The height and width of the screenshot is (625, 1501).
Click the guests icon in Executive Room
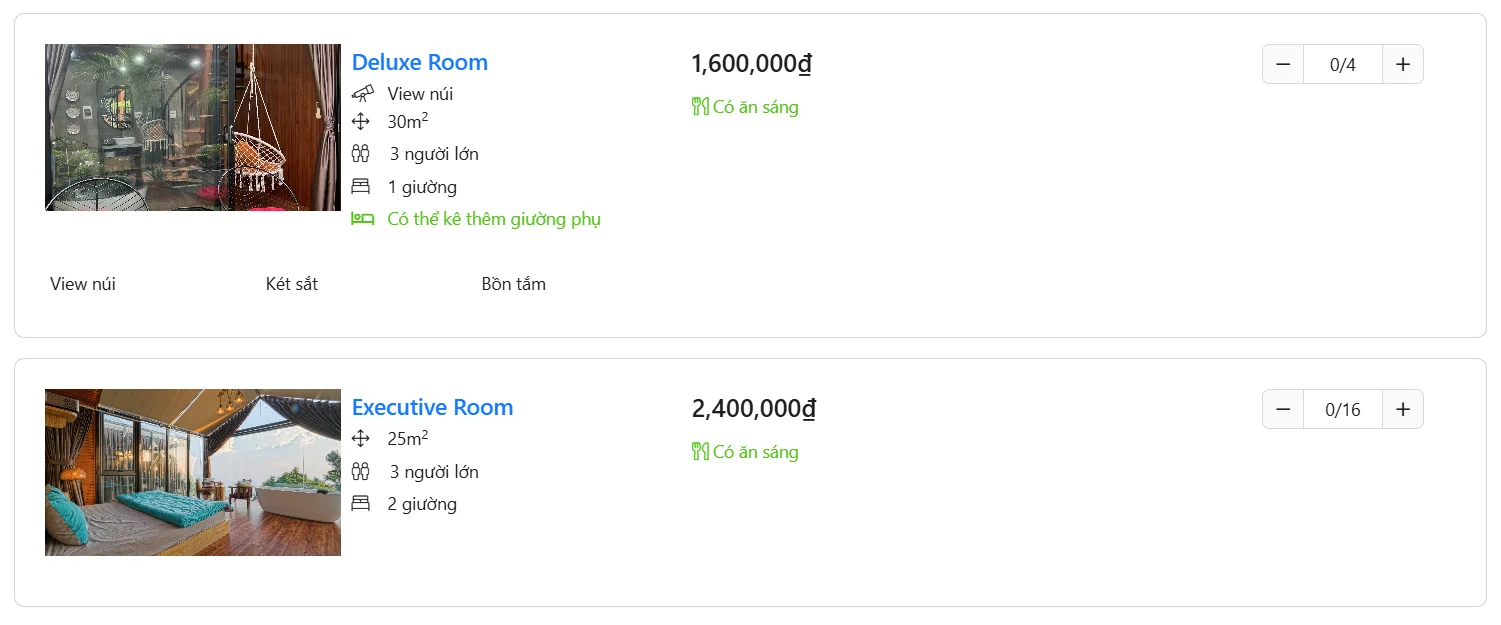tap(361, 472)
